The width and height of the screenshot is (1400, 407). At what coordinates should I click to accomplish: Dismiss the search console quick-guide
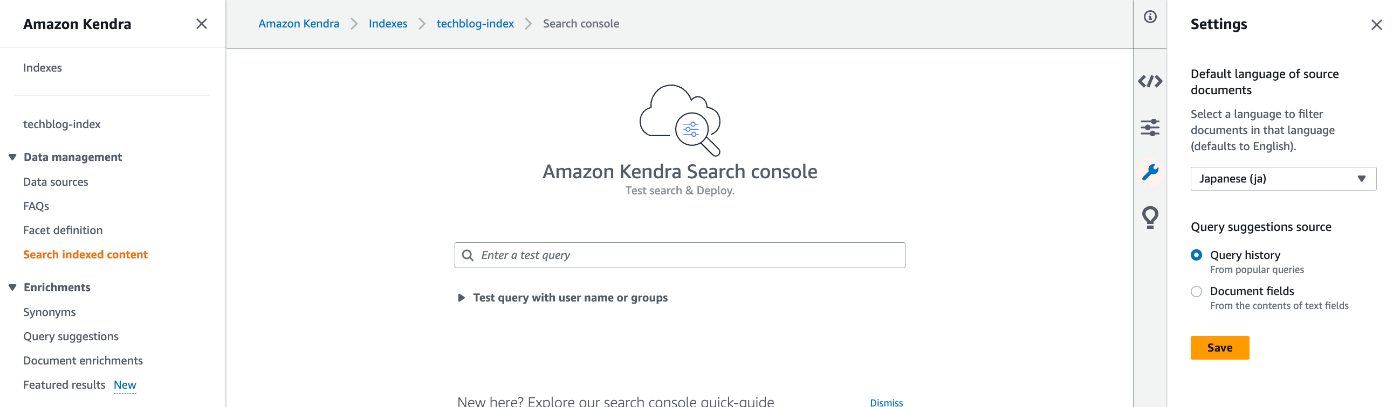click(886, 402)
